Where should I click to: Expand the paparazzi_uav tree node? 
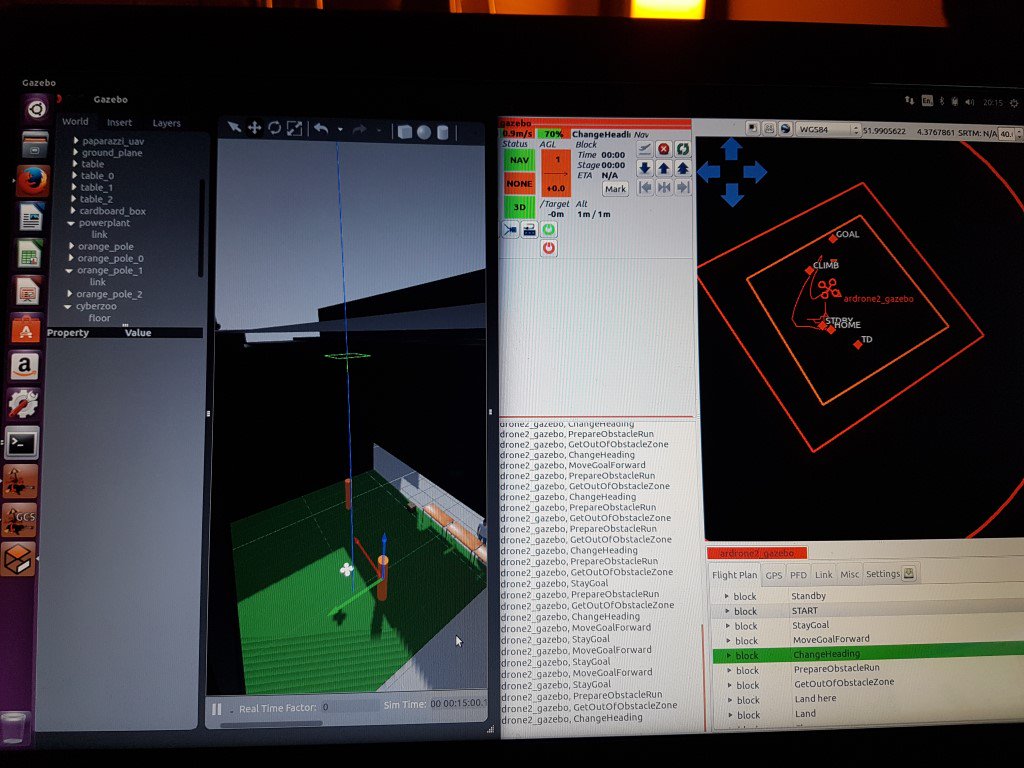point(76,140)
